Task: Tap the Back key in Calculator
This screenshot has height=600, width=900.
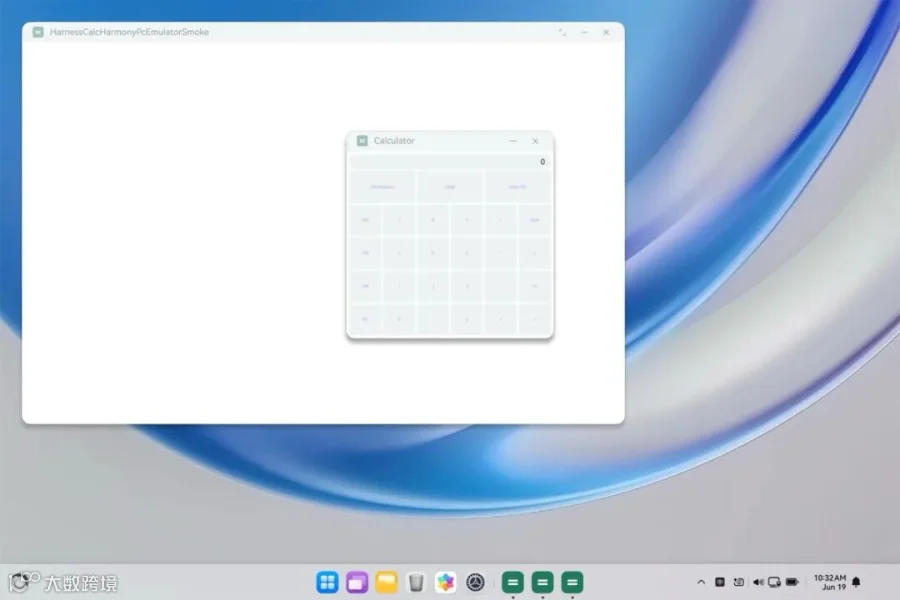Action: click(534, 220)
